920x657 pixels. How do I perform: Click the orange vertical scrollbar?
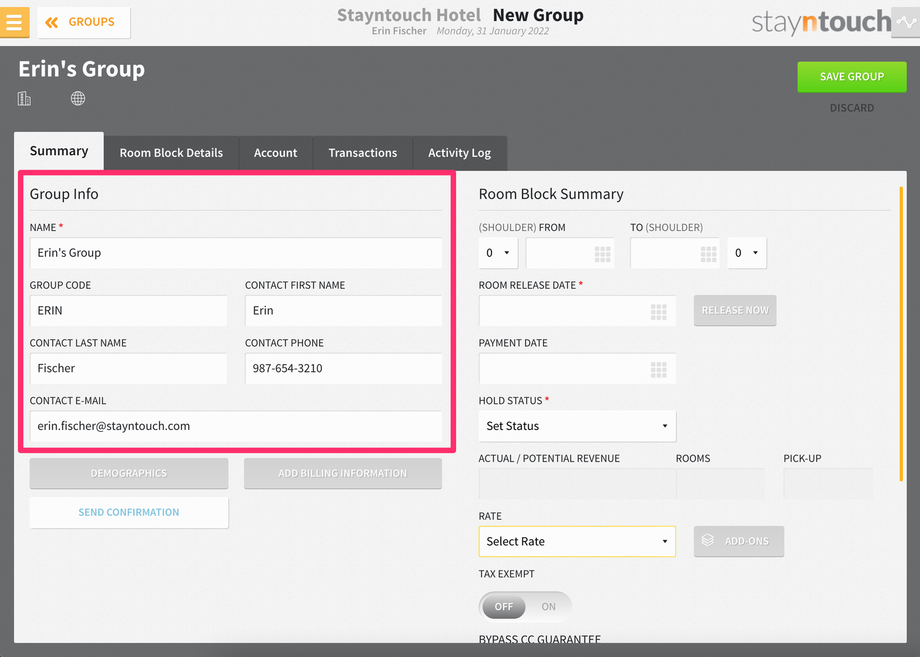point(901,334)
